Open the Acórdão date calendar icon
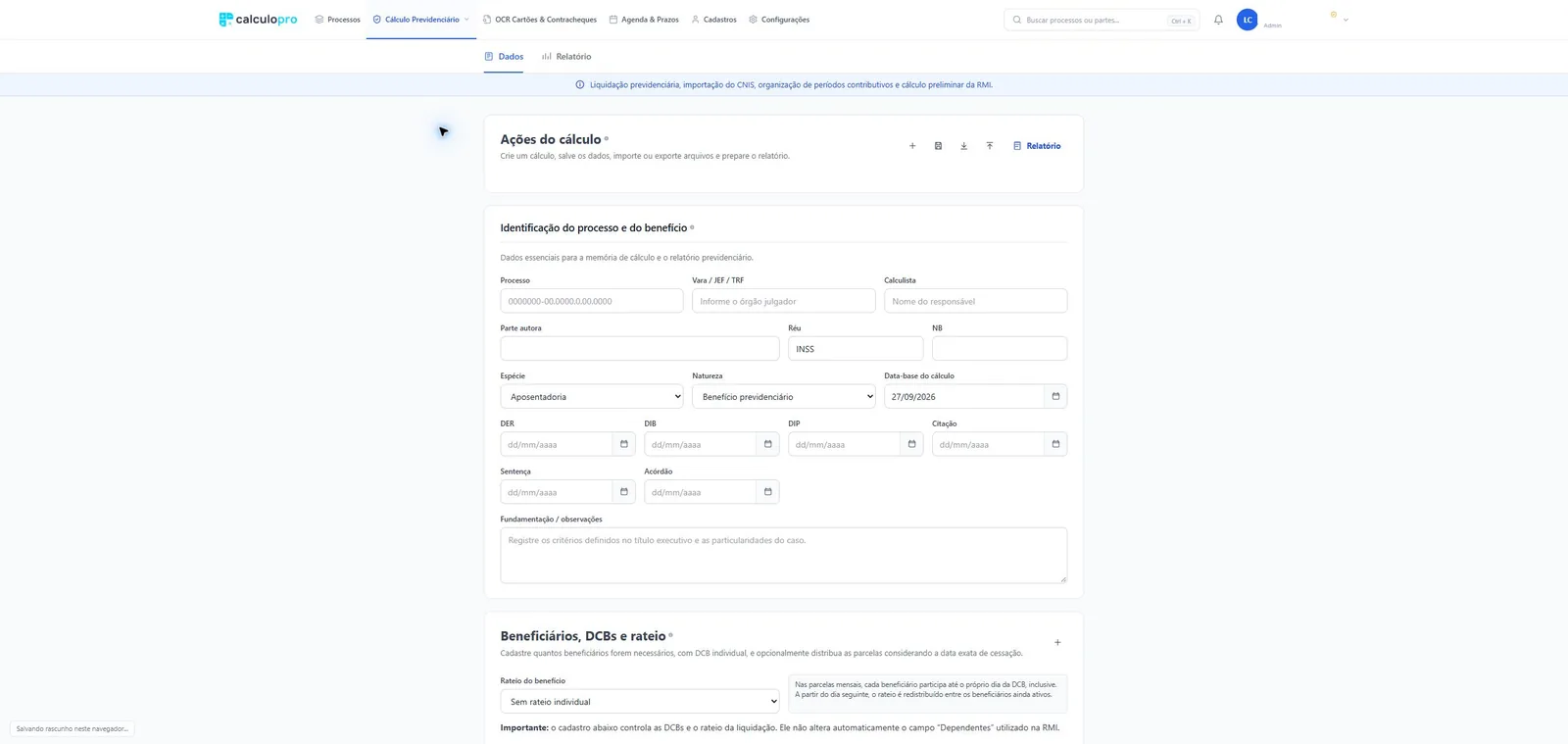Image resolution: width=1568 pixels, height=744 pixels. pos(767,492)
